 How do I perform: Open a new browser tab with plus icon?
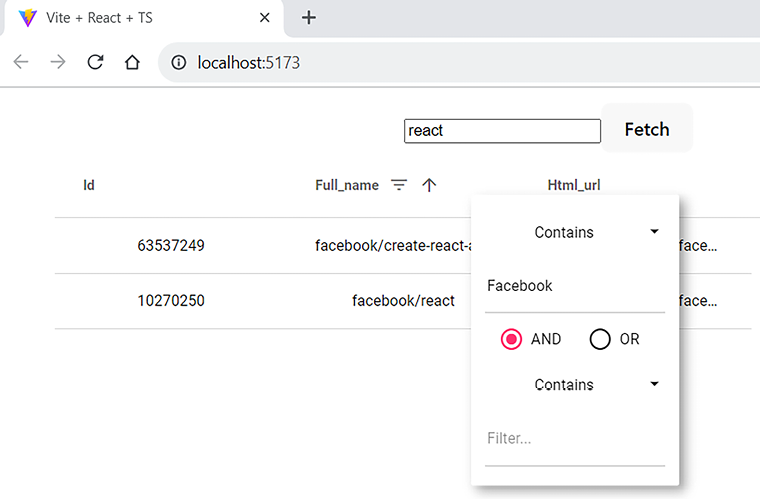coord(309,17)
